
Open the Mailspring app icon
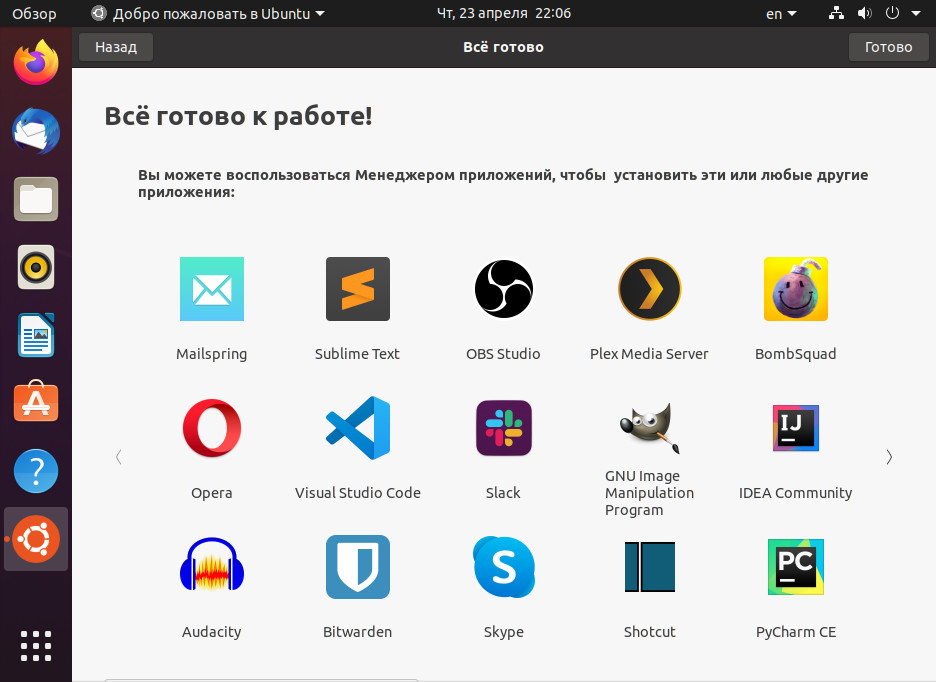coord(212,289)
